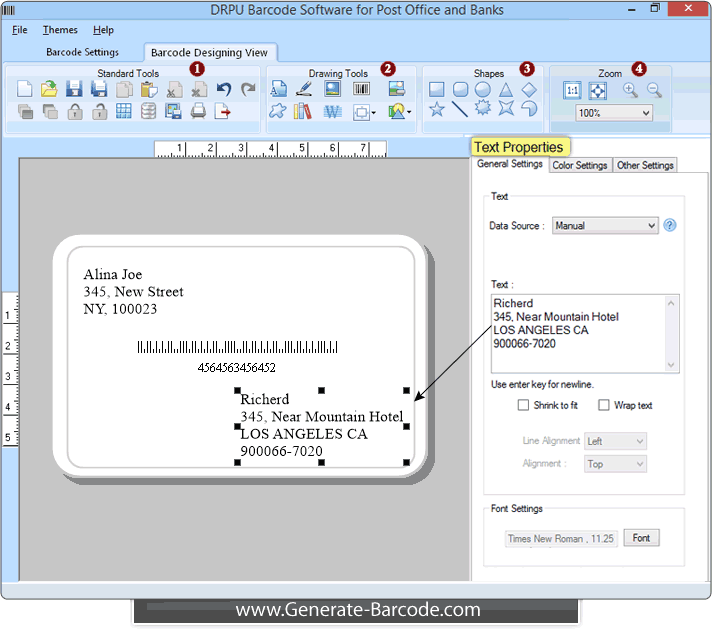This screenshot has height=629, width=712.
Task: Export using the red arrow page icon
Action: pyautogui.click(x=222, y=111)
